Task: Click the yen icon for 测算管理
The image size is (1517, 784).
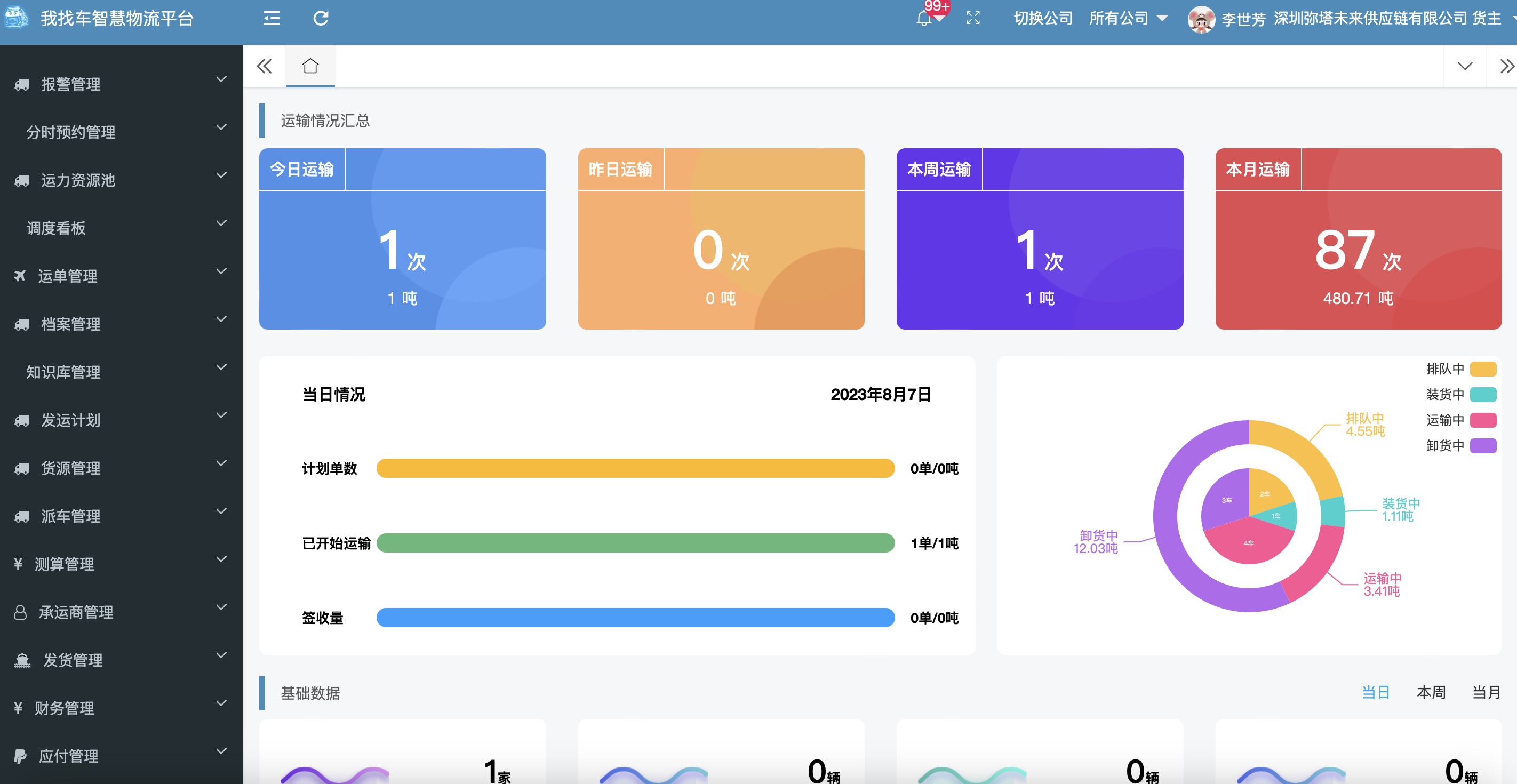Action: [x=18, y=564]
